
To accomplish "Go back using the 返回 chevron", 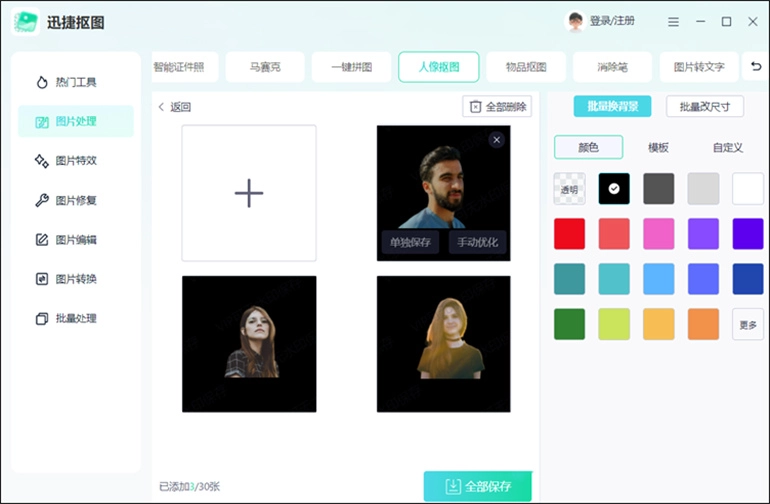I will 174,107.
